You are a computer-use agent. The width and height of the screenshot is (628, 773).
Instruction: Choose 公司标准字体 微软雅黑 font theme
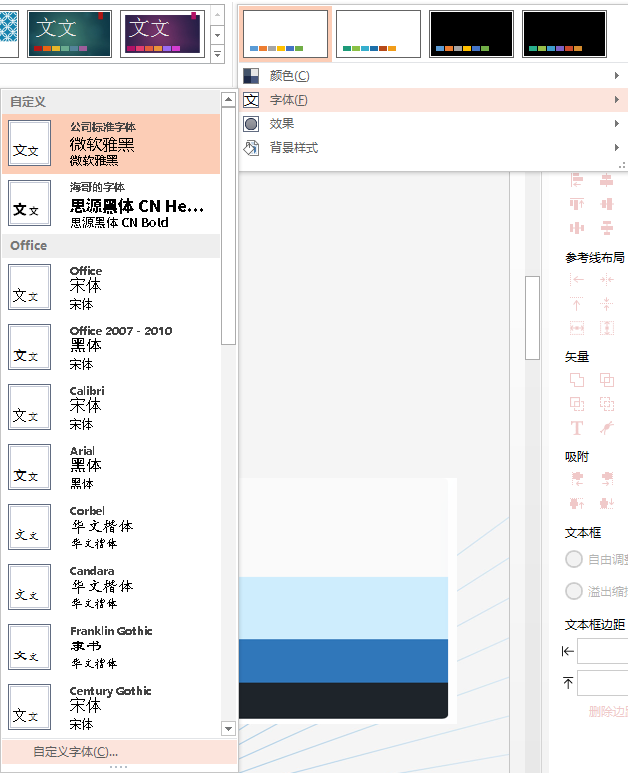[111, 144]
